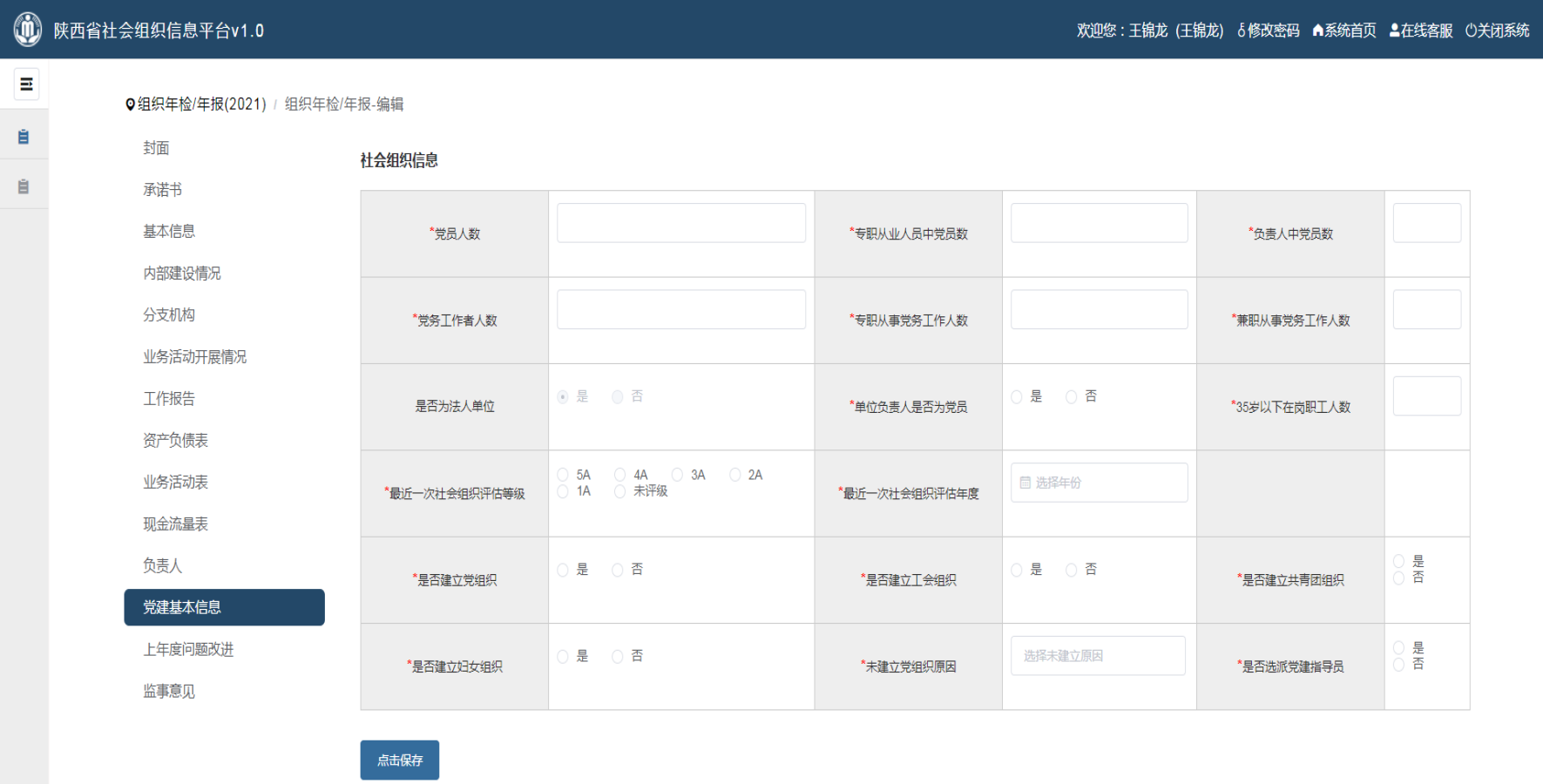This screenshot has width=1543, height=784.
Task: Toggle the sidebar hamburger menu icon
Action: coord(26,84)
